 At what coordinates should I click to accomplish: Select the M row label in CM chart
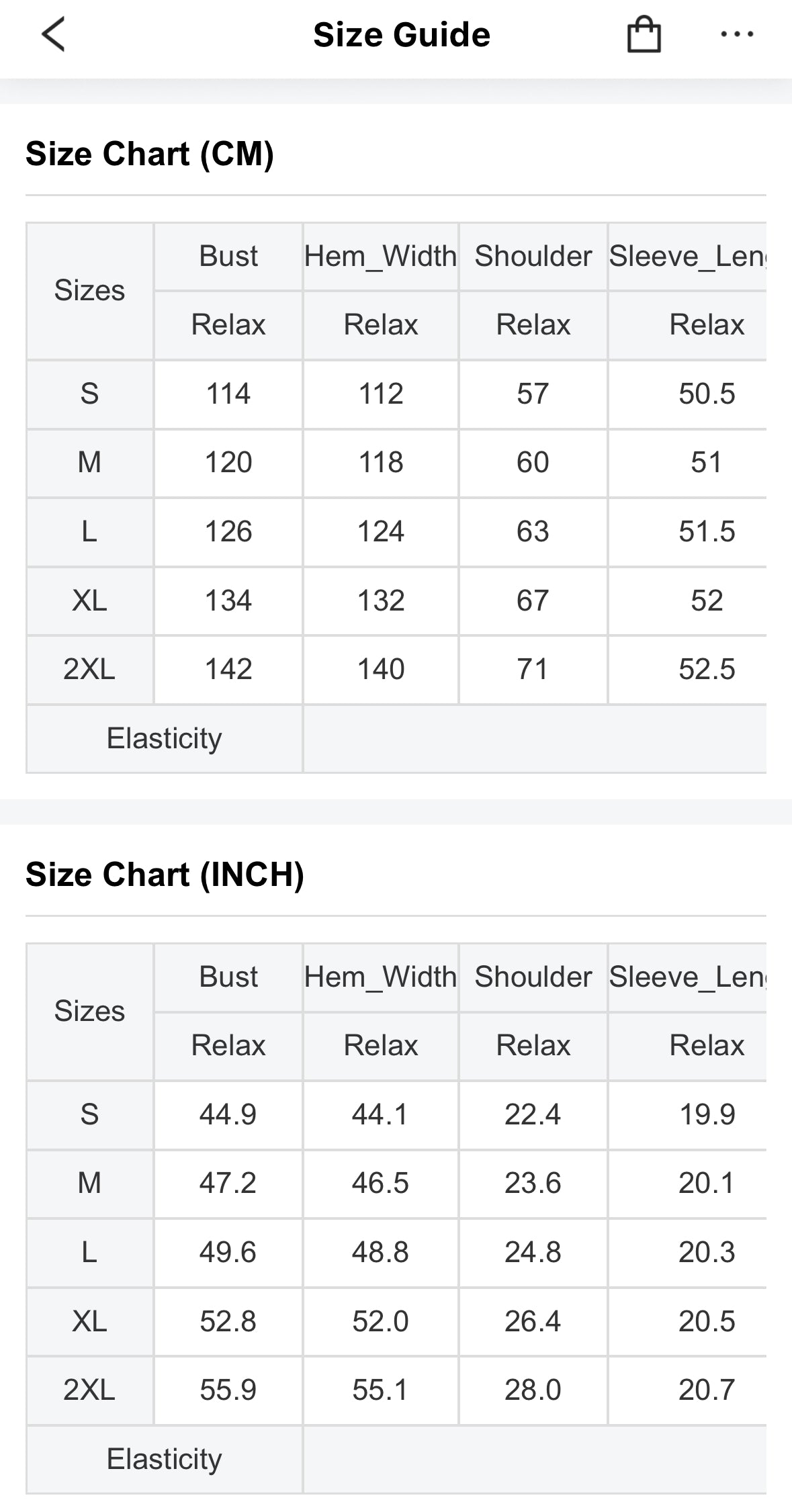point(89,462)
